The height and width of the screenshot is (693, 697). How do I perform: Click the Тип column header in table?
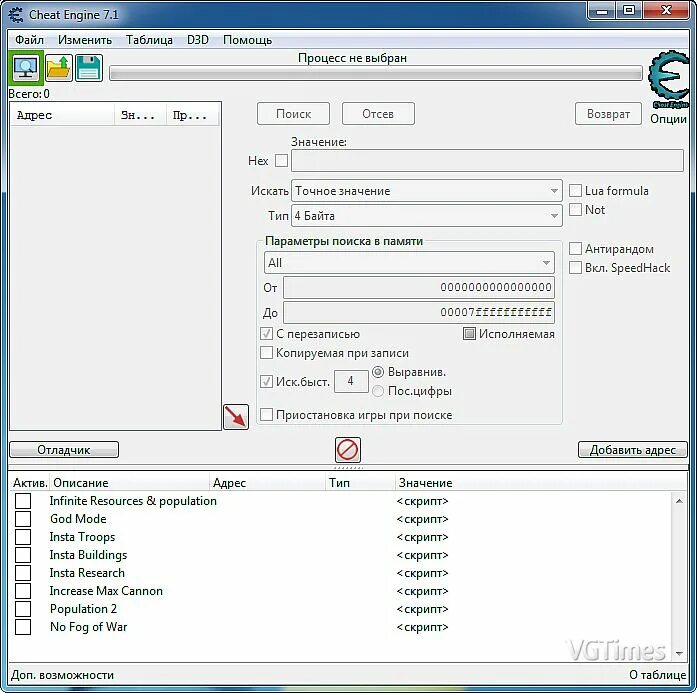pos(360,482)
